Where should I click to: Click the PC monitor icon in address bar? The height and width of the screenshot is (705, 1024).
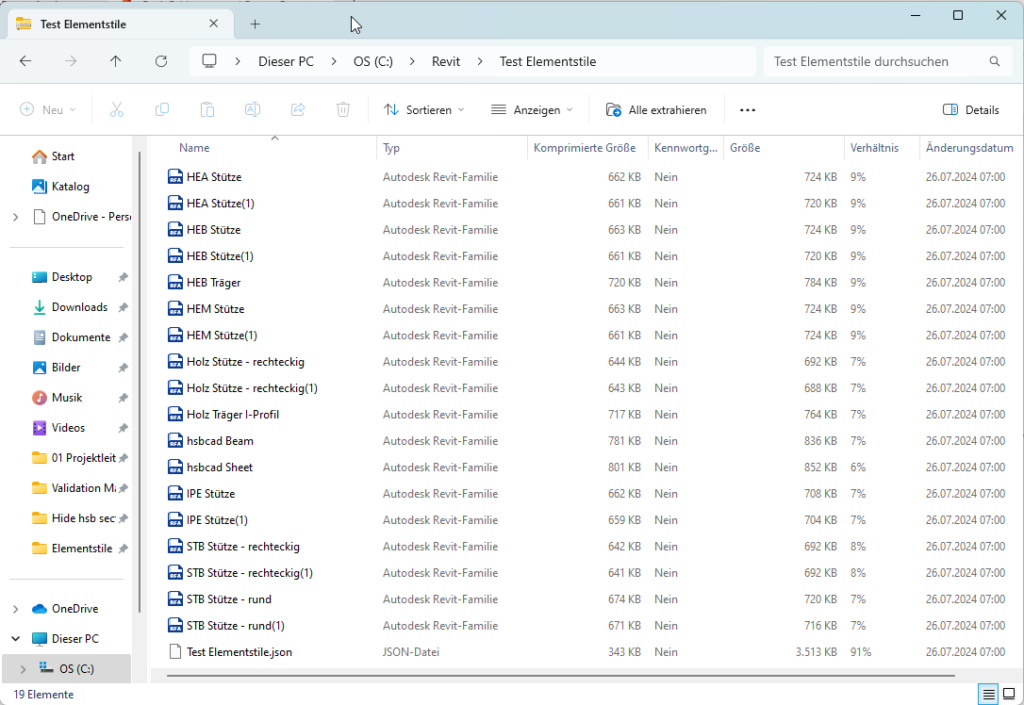coord(209,61)
